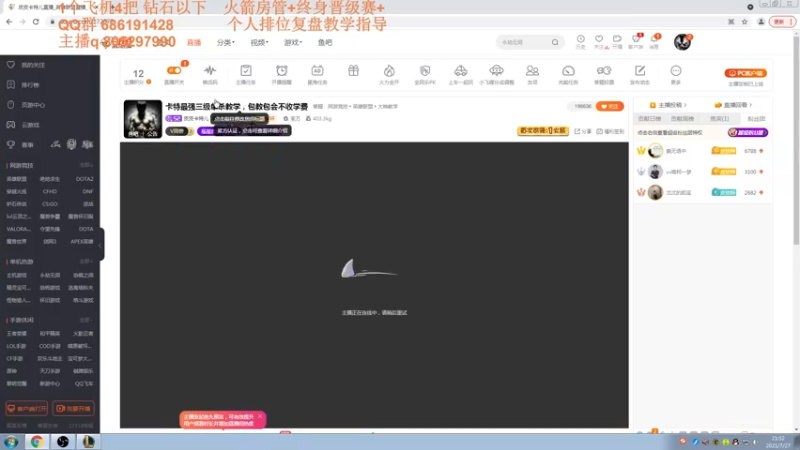The width and height of the screenshot is (800, 450).
Task: Expand the 视频 dropdown menu
Action: click(259, 43)
